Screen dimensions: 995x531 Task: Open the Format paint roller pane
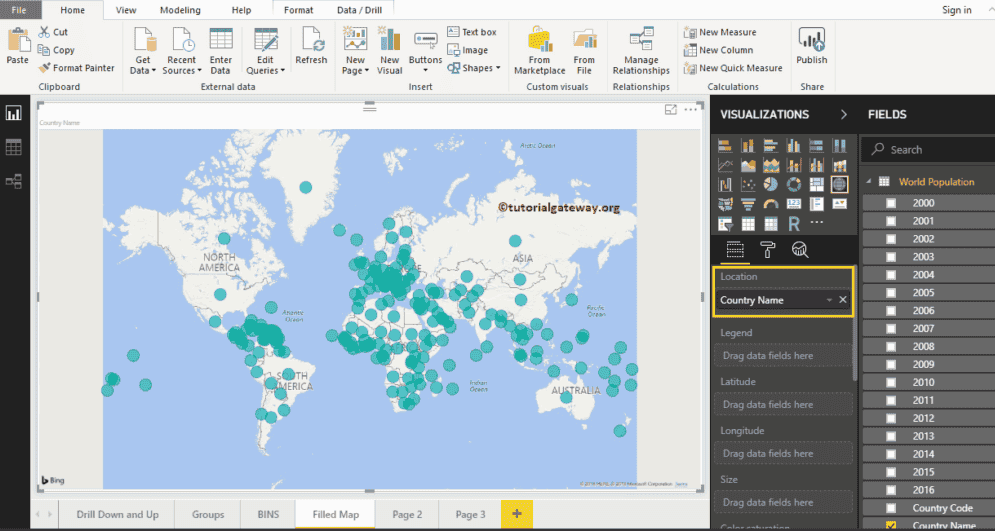(767, 250)
